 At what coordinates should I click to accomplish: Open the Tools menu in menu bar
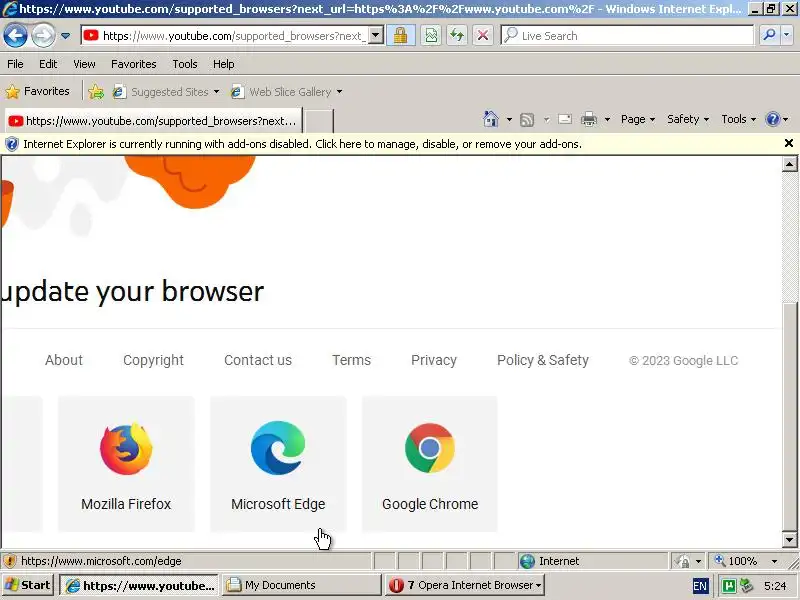coord(185,64)
